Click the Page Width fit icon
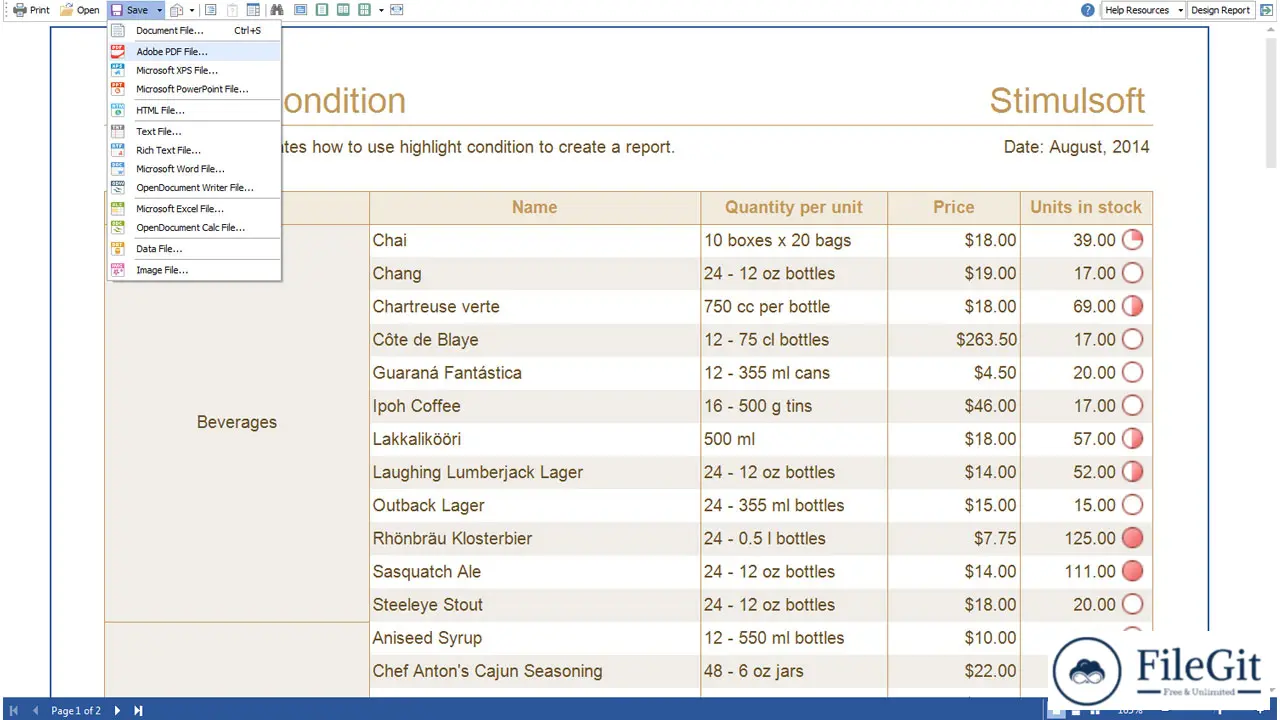 click(x=397, y=10)
